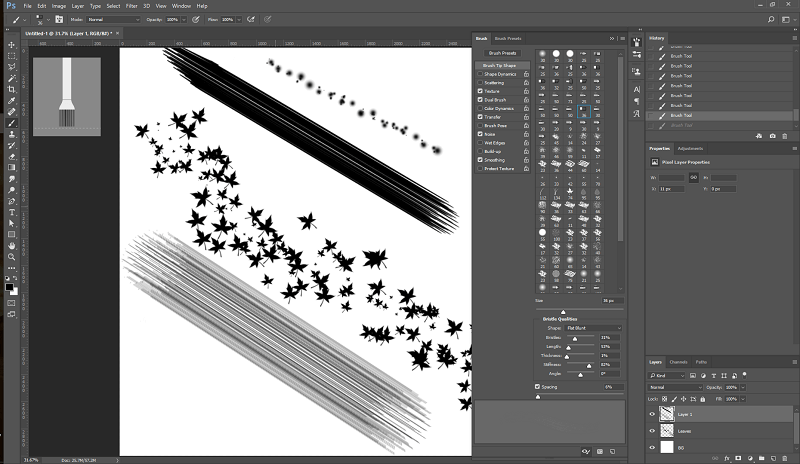
Task: Toggle the brush panel icon in options bar
Action: [x=59, y=19]
